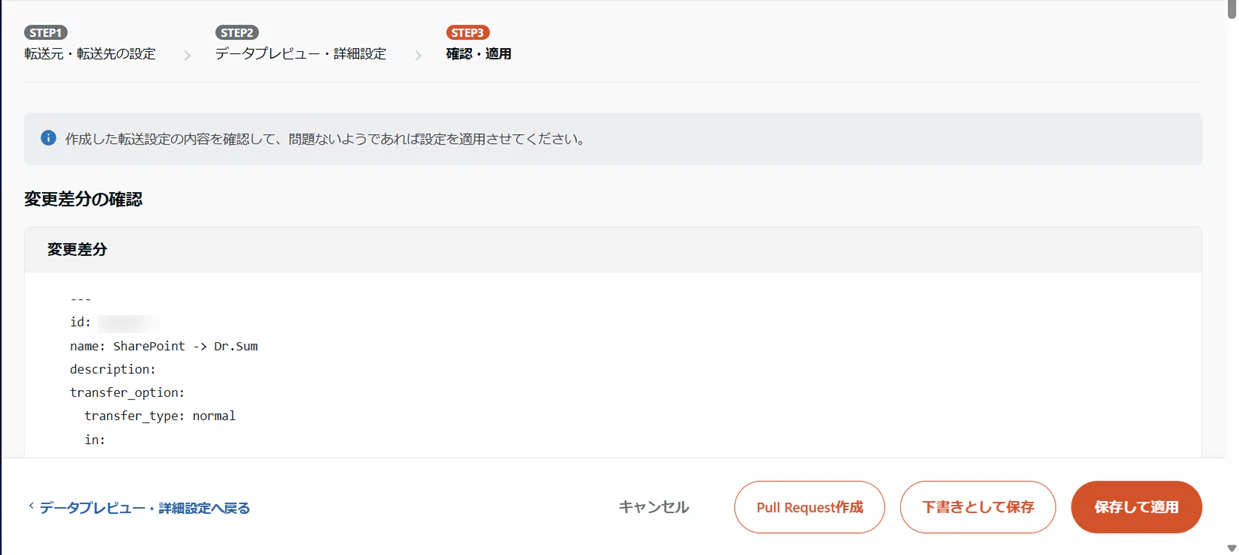Click the scrollbar down arrow
The image size is (1239, 555).
click(1231, 548)
